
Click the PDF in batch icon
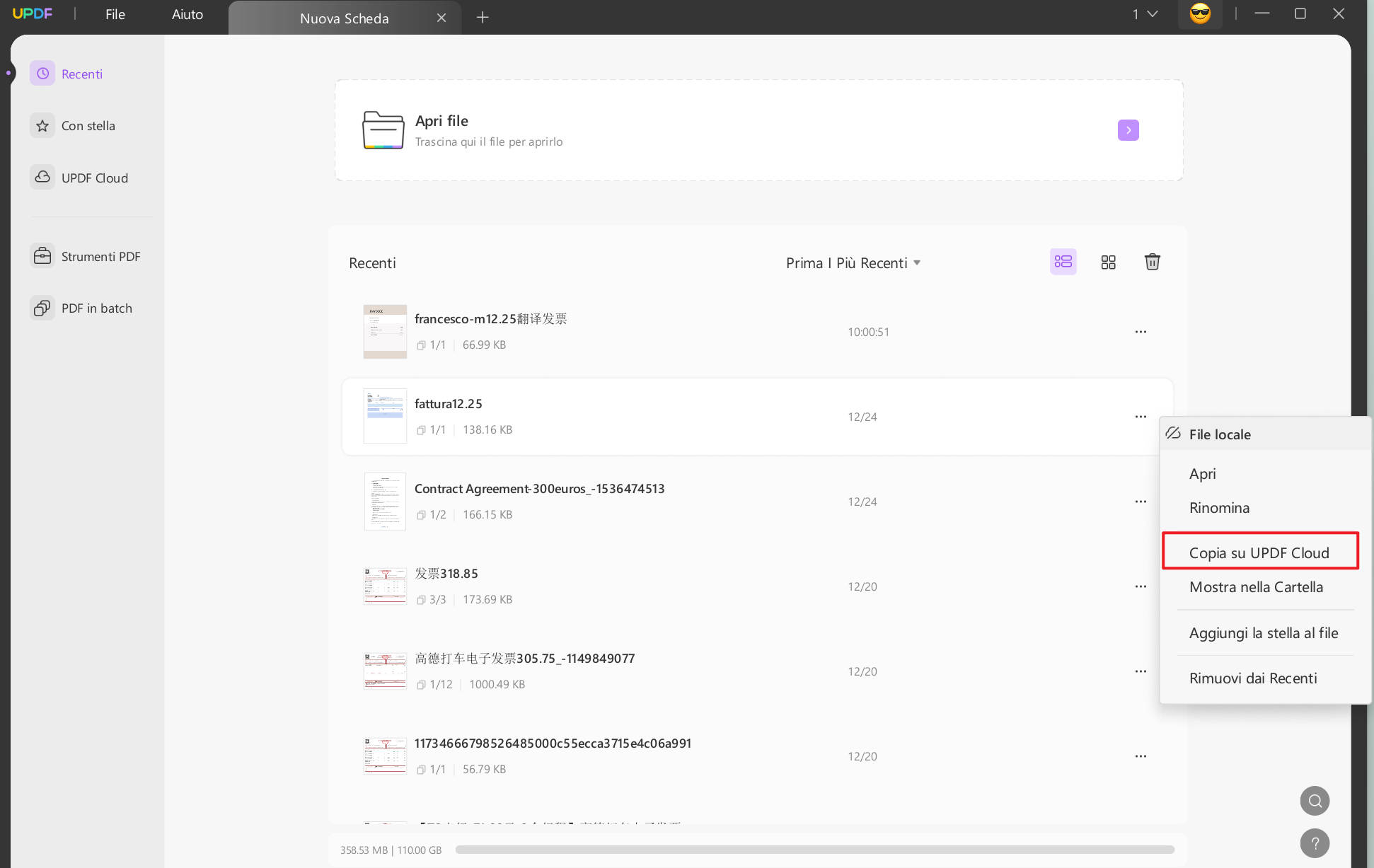[42, 308]
